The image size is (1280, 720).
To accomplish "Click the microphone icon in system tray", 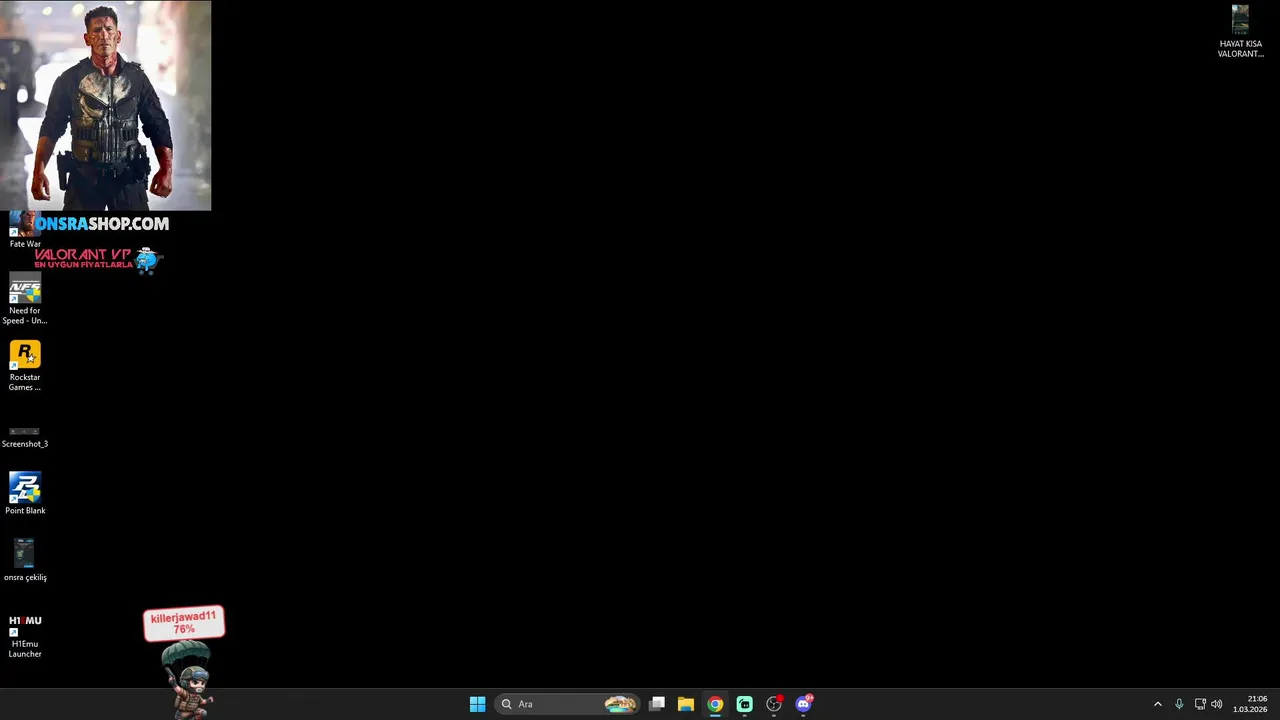I will [1179, 704].
